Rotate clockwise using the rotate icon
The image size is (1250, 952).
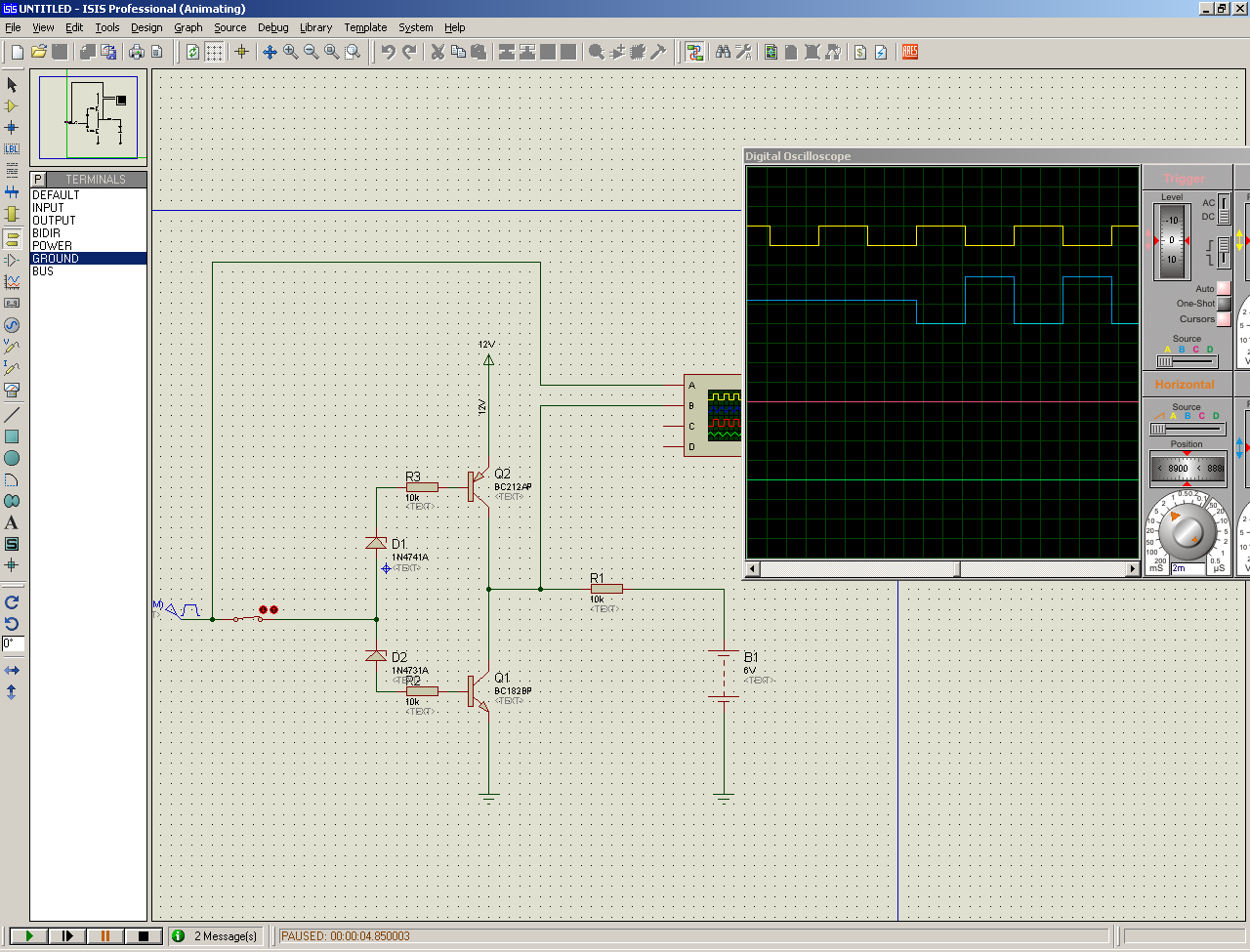(x=12, y=602)
